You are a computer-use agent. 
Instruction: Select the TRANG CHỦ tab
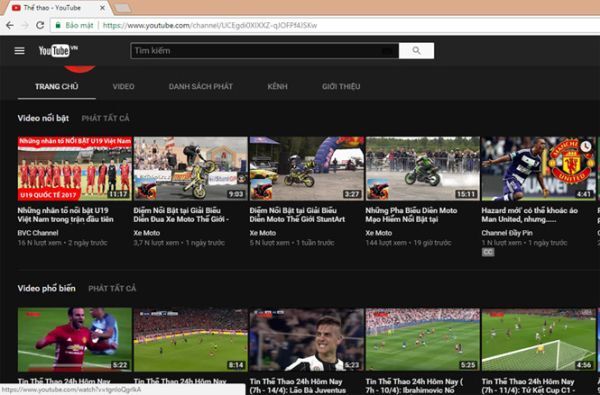point(57,87)
